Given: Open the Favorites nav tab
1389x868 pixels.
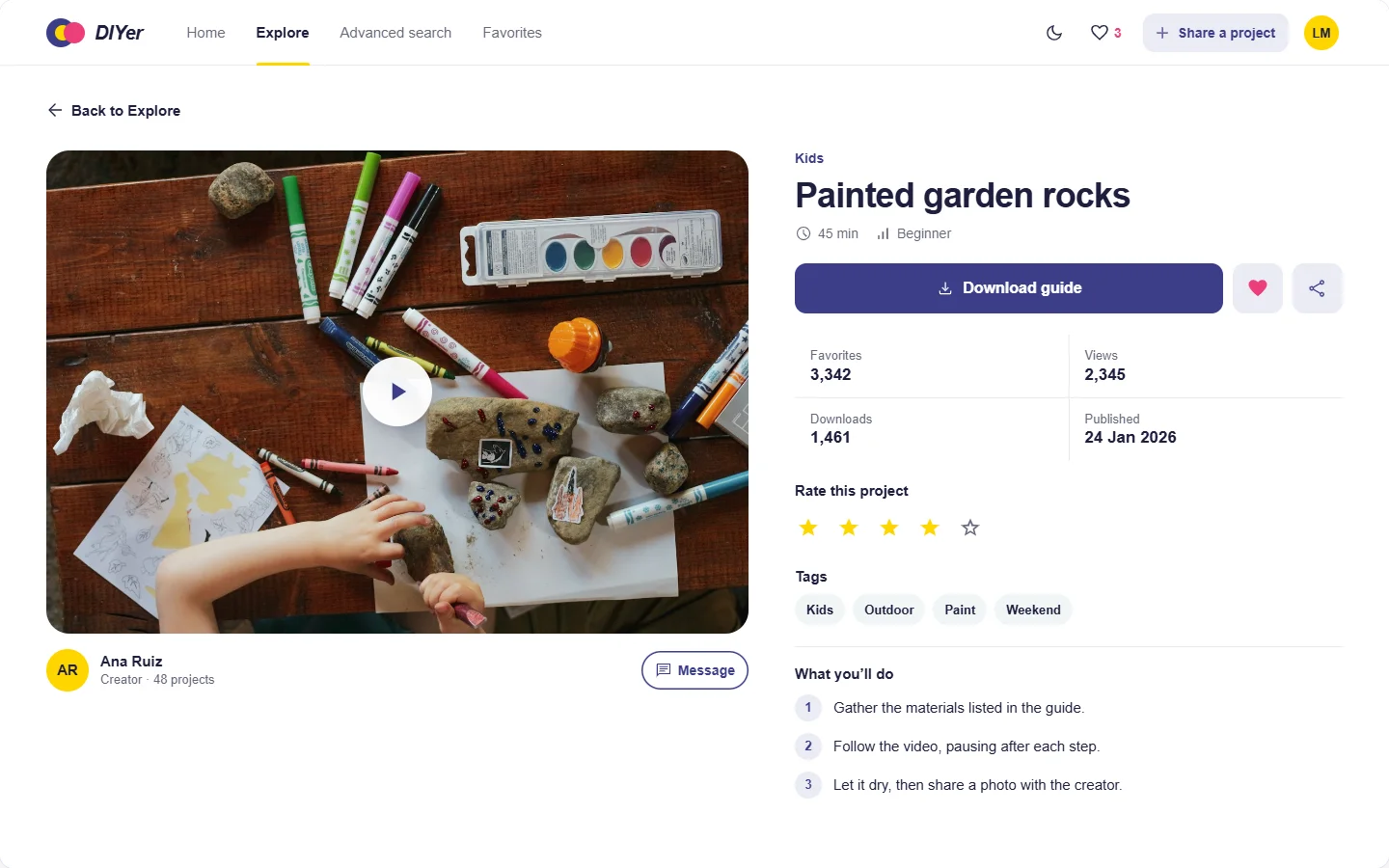Looking at the screenshot, I should pos(512,33).
